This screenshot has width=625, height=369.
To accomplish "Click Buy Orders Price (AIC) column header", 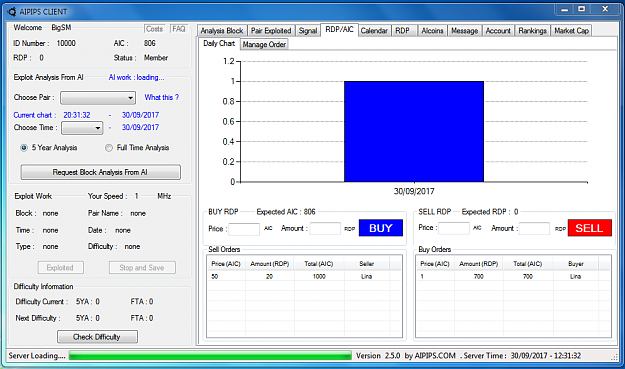I will (435, 264).
